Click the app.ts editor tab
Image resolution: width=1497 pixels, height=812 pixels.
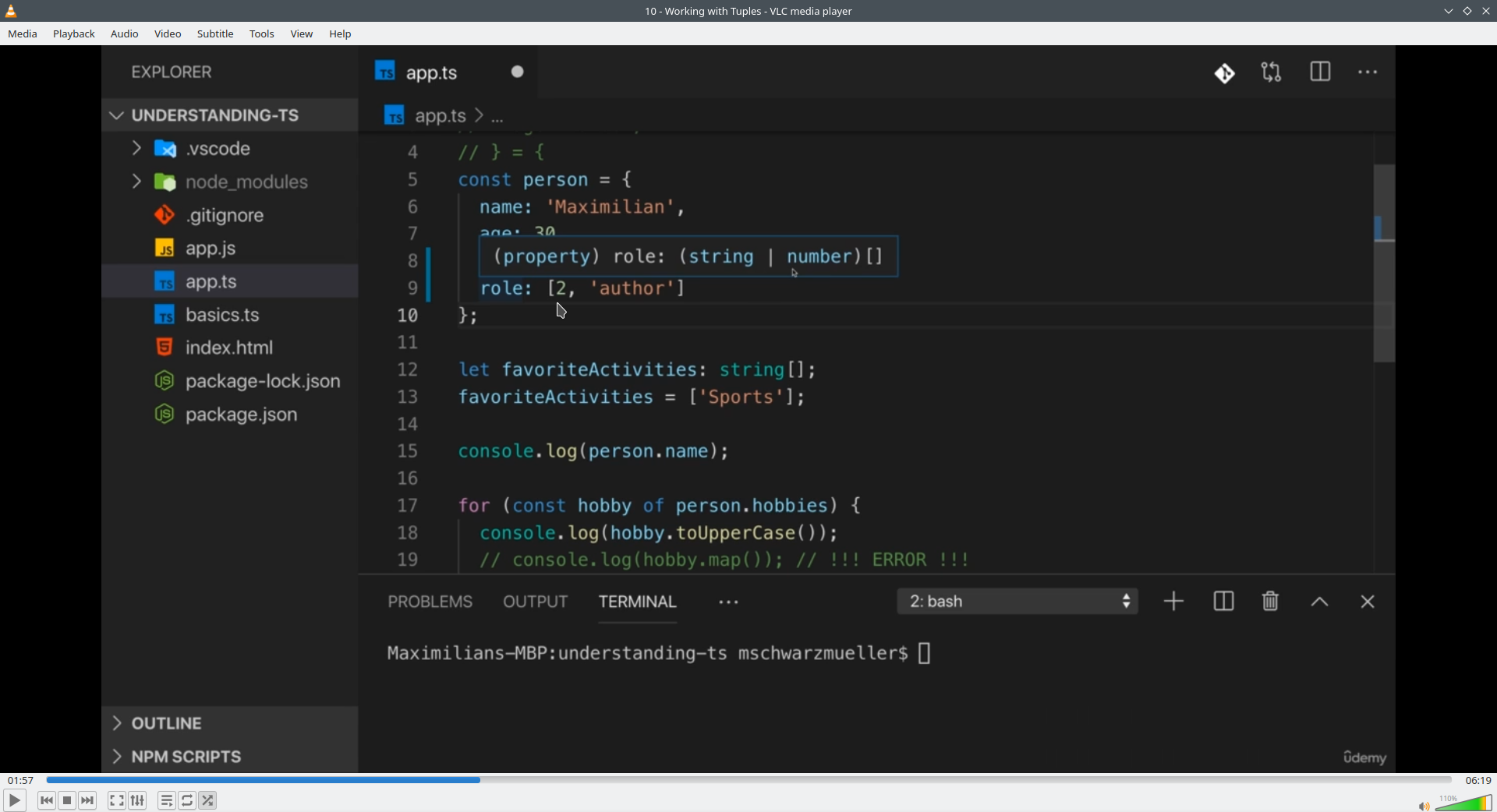[448, 72]
